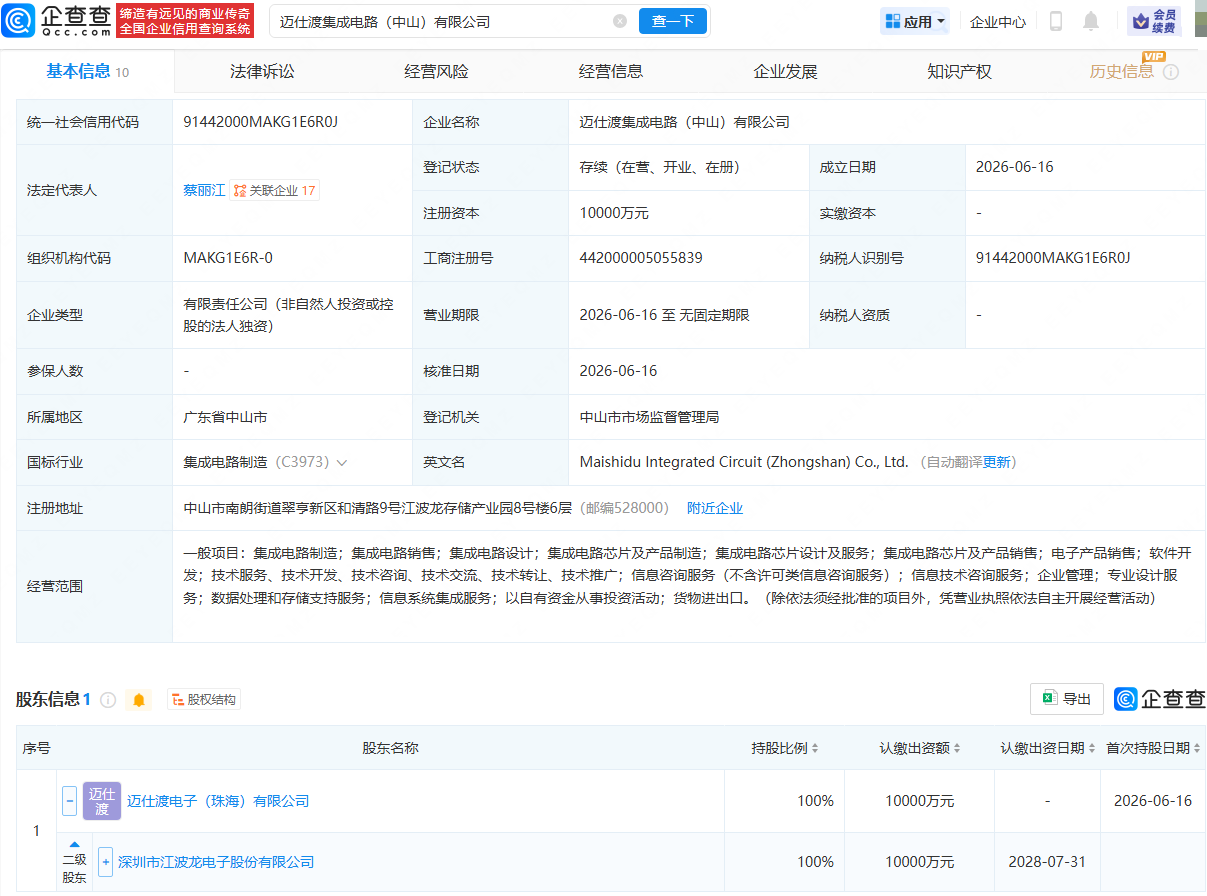Export shareholder data with 导出 button

click(1067, 699)
